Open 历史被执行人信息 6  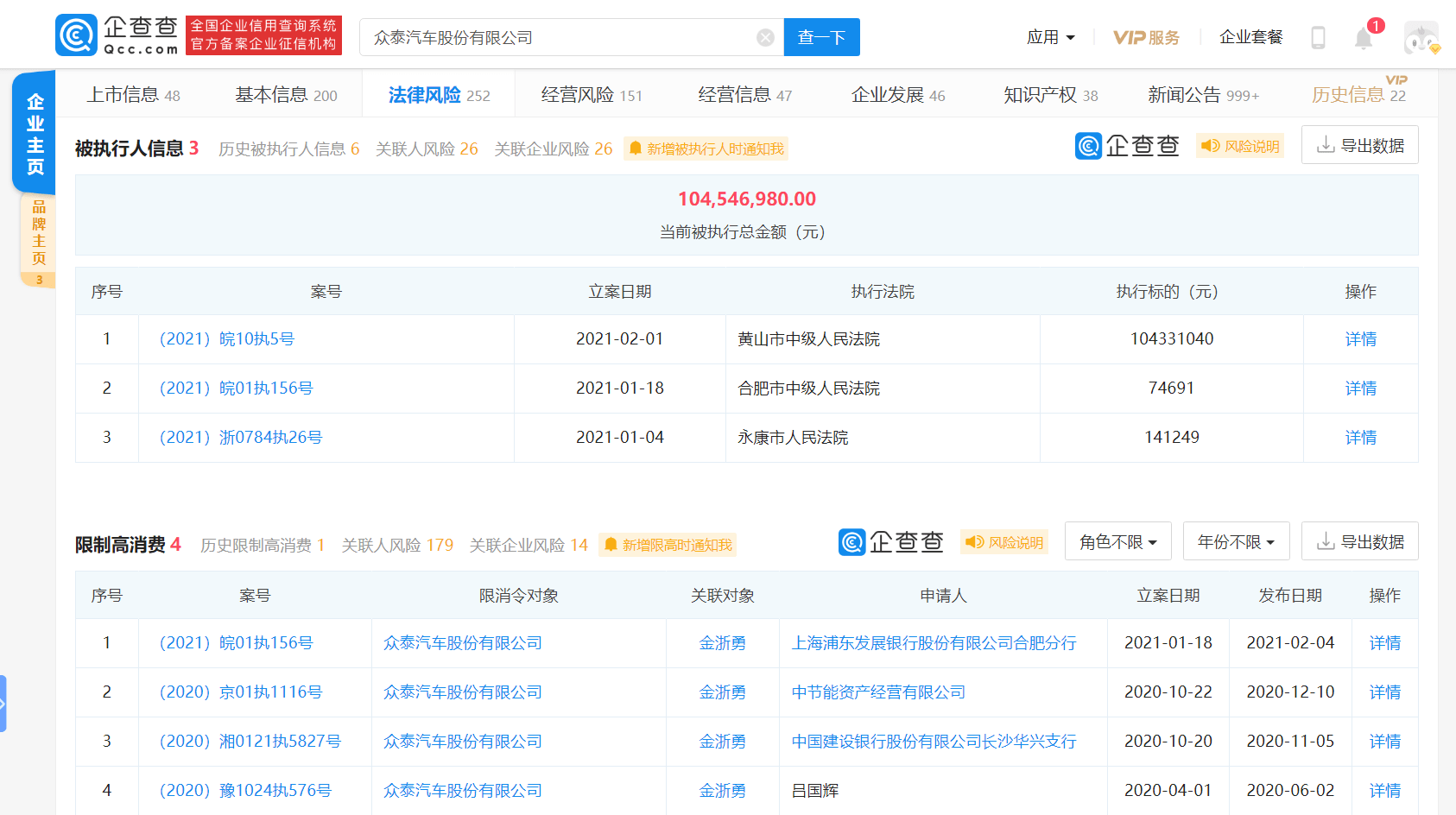(x=288, y=148)
